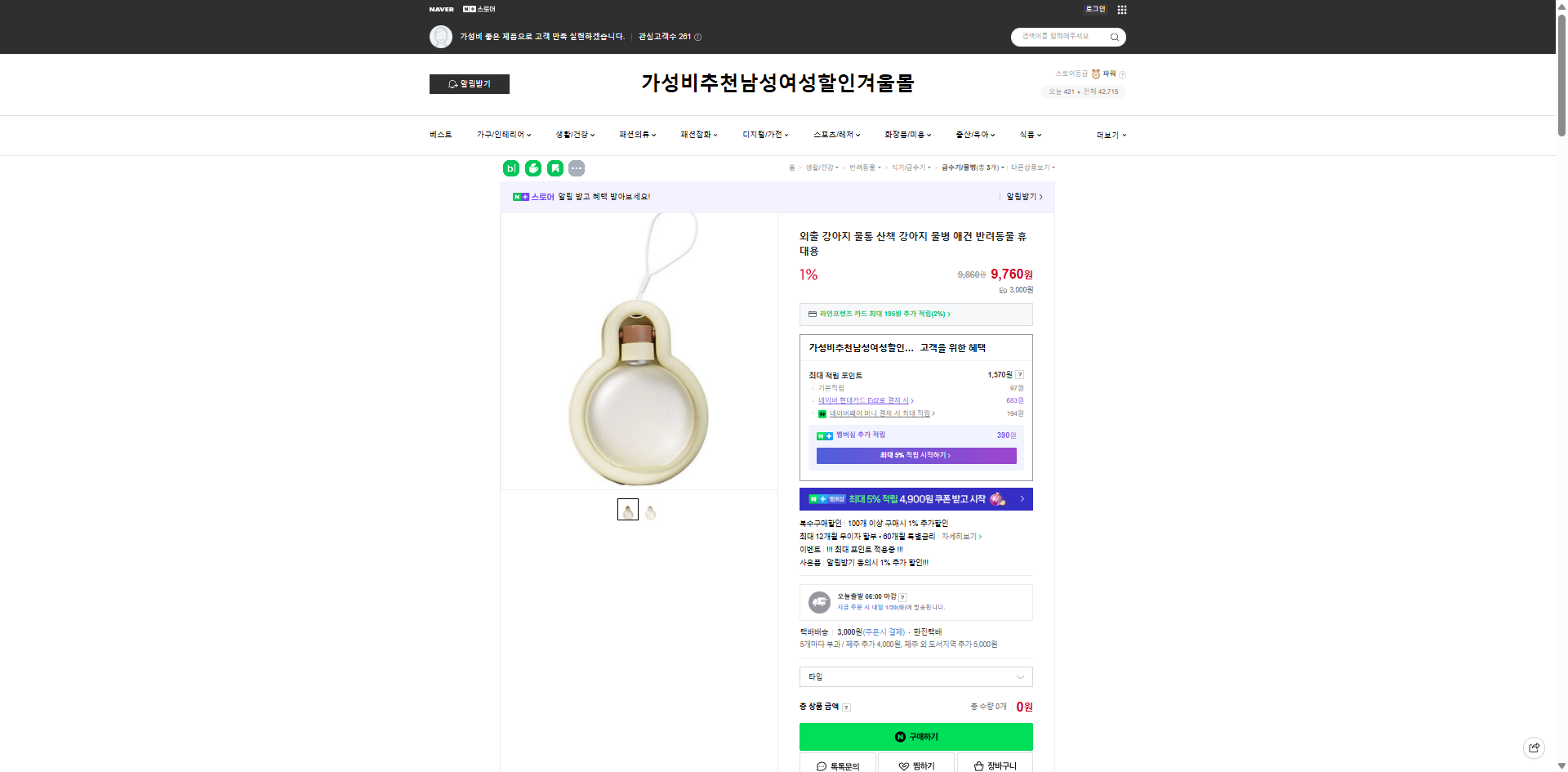Viewport: 1568px width, 772px height.
Task: Select the 베스트 menu item
Action: (440, 134)
